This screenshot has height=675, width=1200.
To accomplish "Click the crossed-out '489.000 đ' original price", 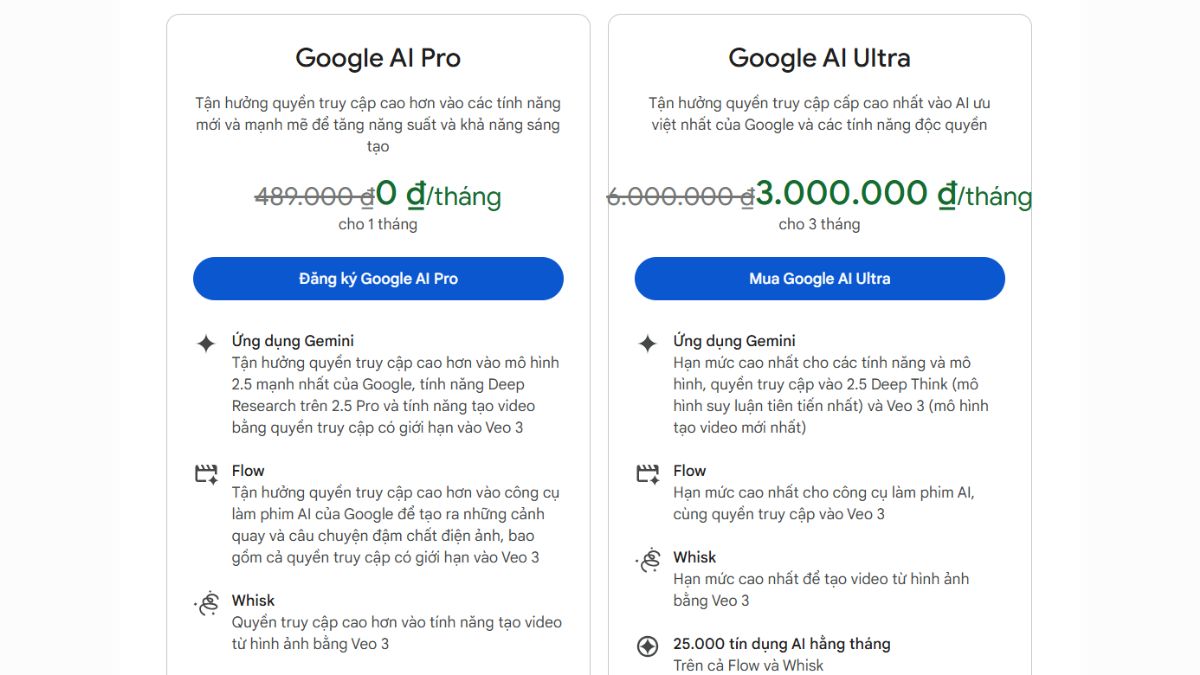I will pyautogui.click(x=312, y=197).
